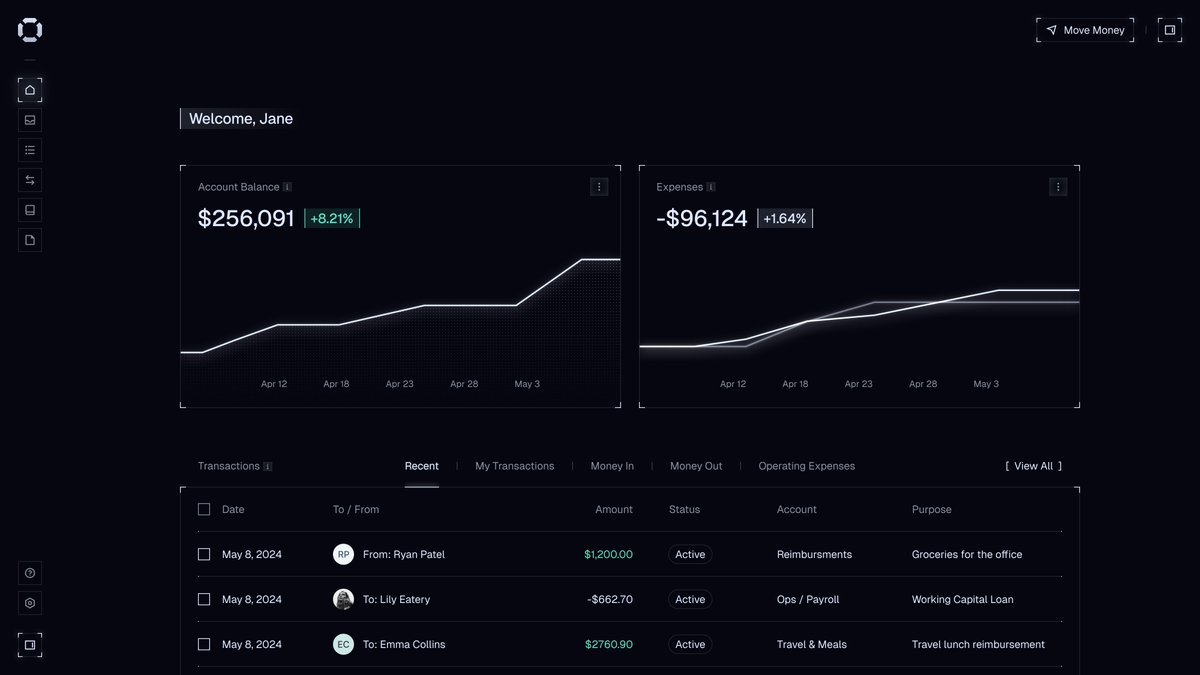Select all transactions with header checkbox
Viewport: 1200px width, 675px height.
pyautogui.click(x=204, y=509)
